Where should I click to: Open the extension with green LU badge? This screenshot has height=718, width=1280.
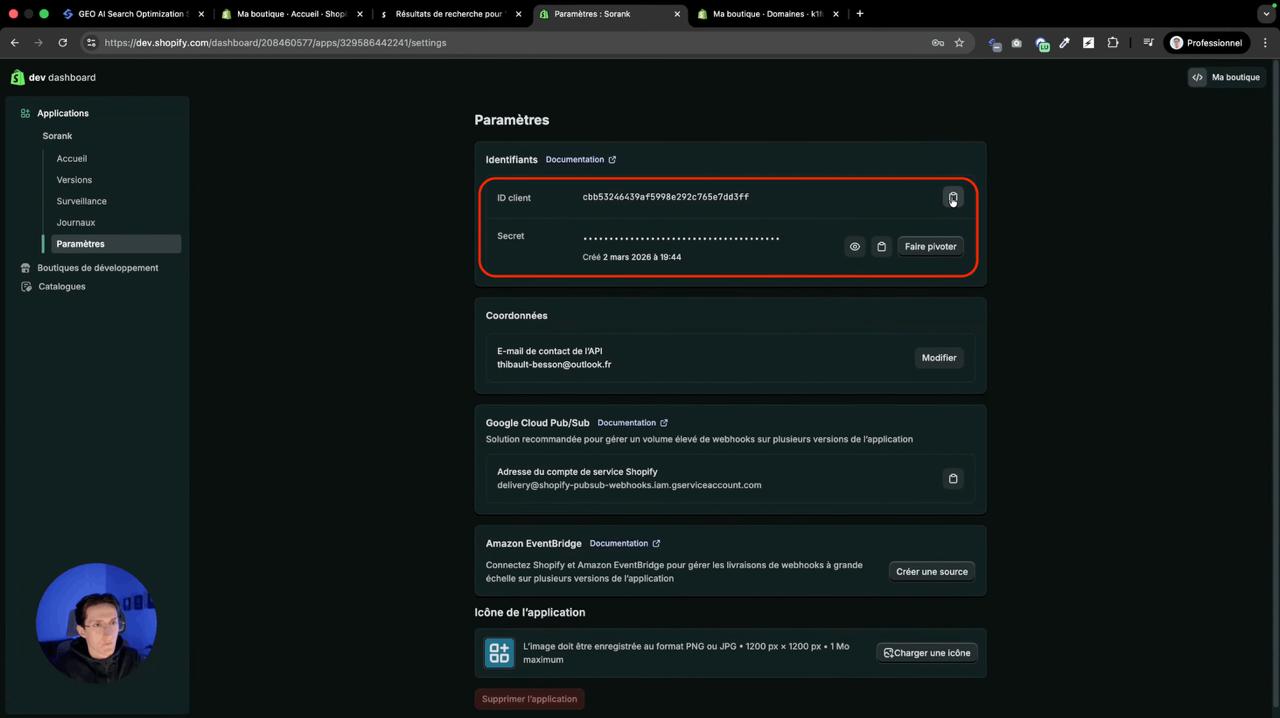pos(1042,44)
